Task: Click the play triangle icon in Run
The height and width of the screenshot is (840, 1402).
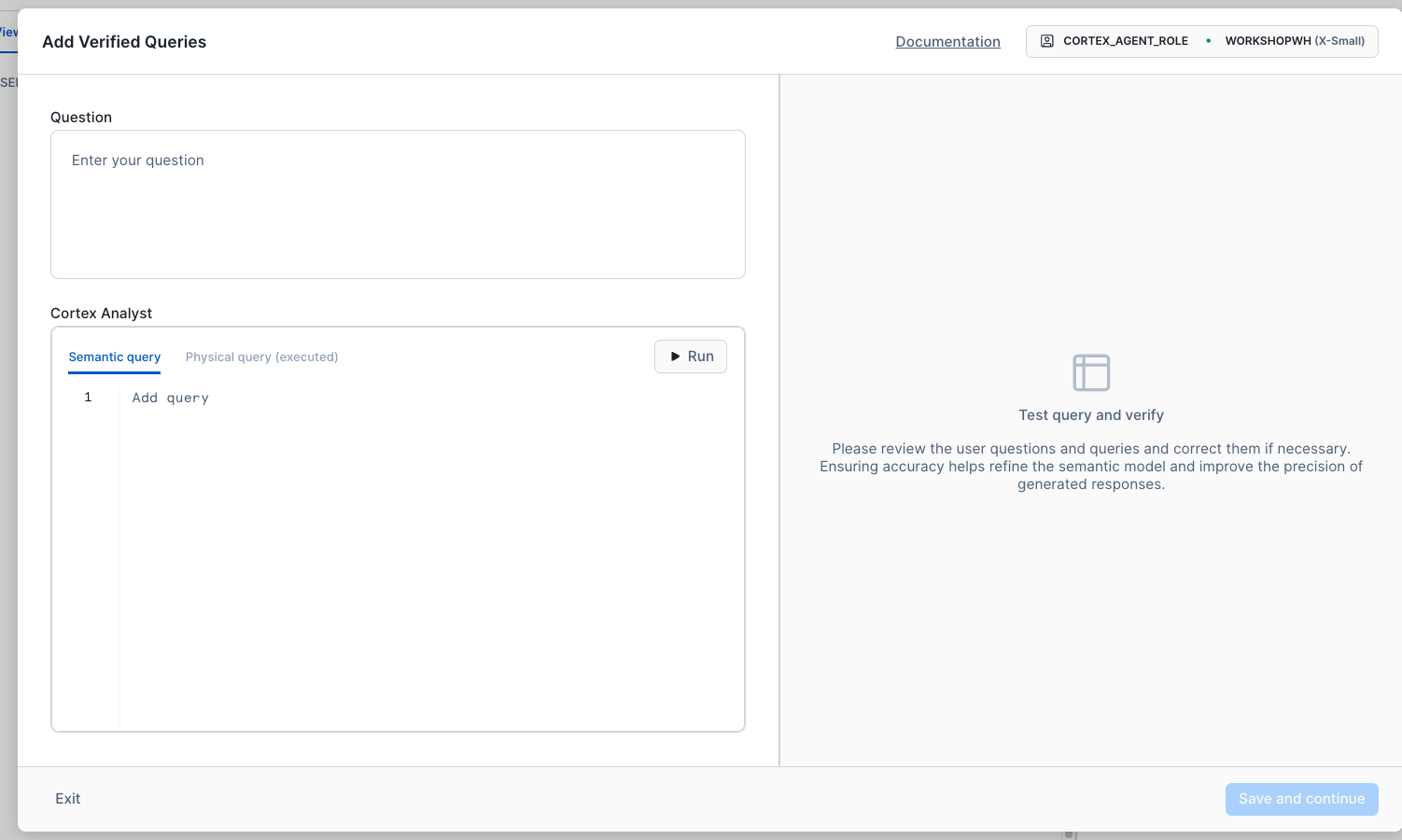Action: point(675,357)
